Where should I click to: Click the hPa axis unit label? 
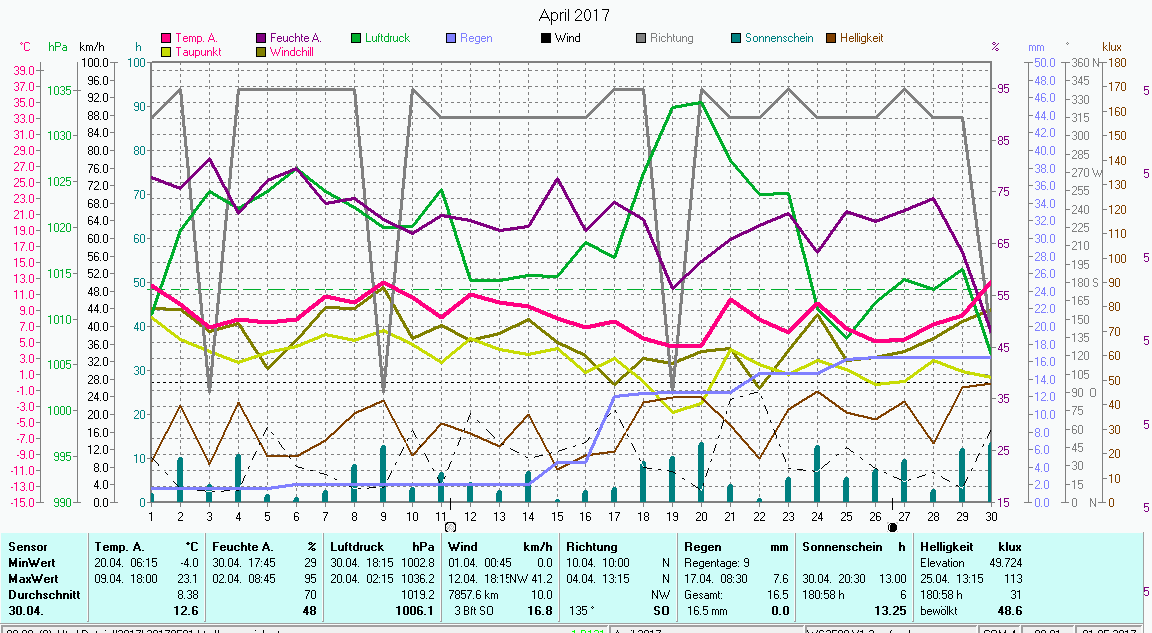[58, 47]
